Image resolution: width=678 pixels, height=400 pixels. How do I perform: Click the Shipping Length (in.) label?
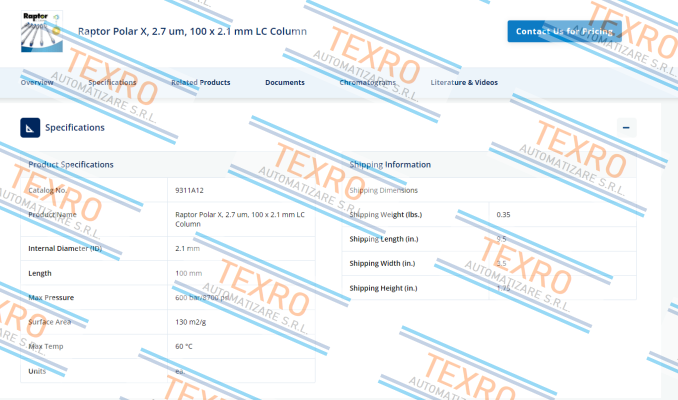click(384, 239)
